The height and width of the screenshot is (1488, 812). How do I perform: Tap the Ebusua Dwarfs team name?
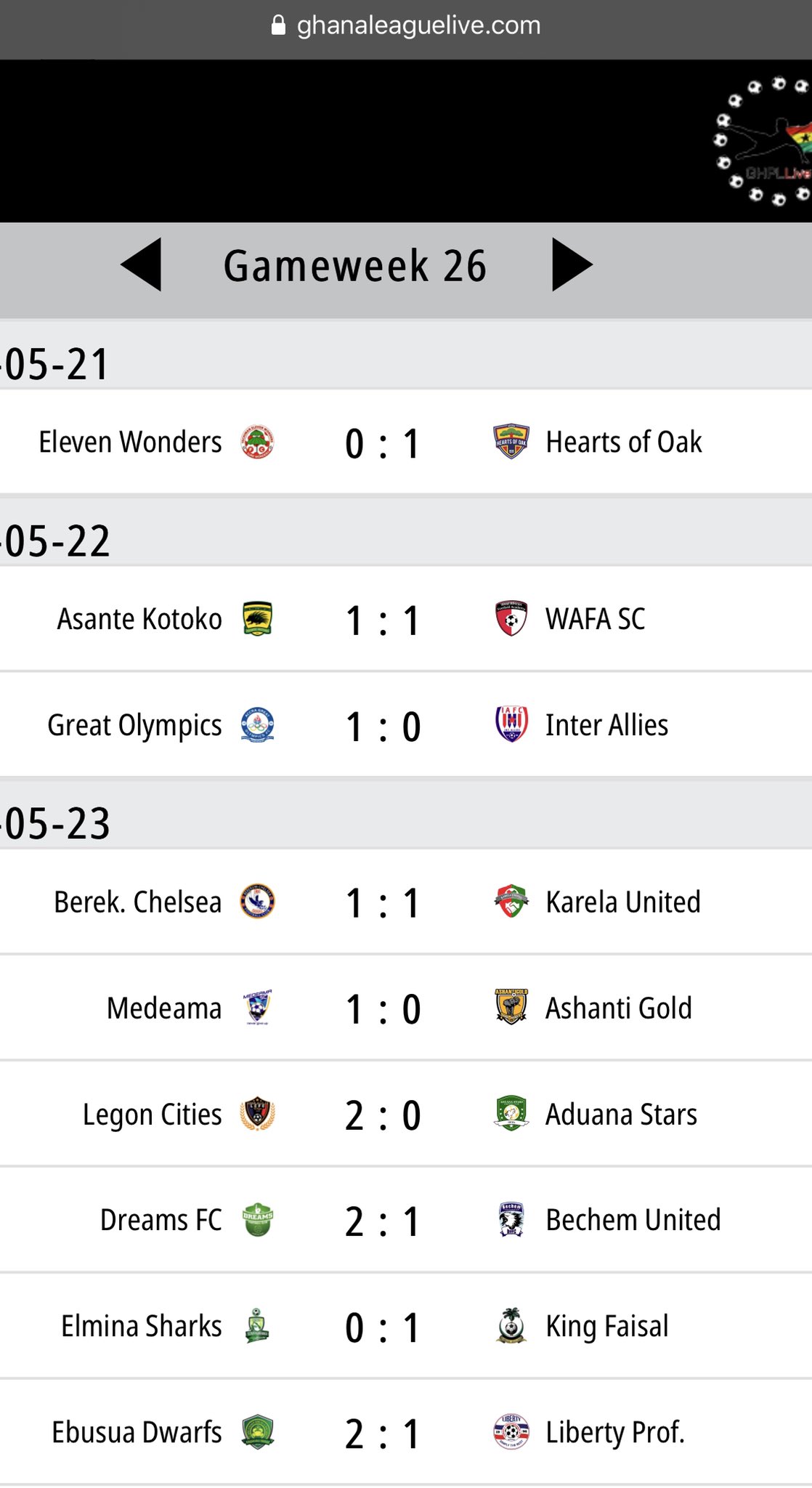click(137, 1432)
